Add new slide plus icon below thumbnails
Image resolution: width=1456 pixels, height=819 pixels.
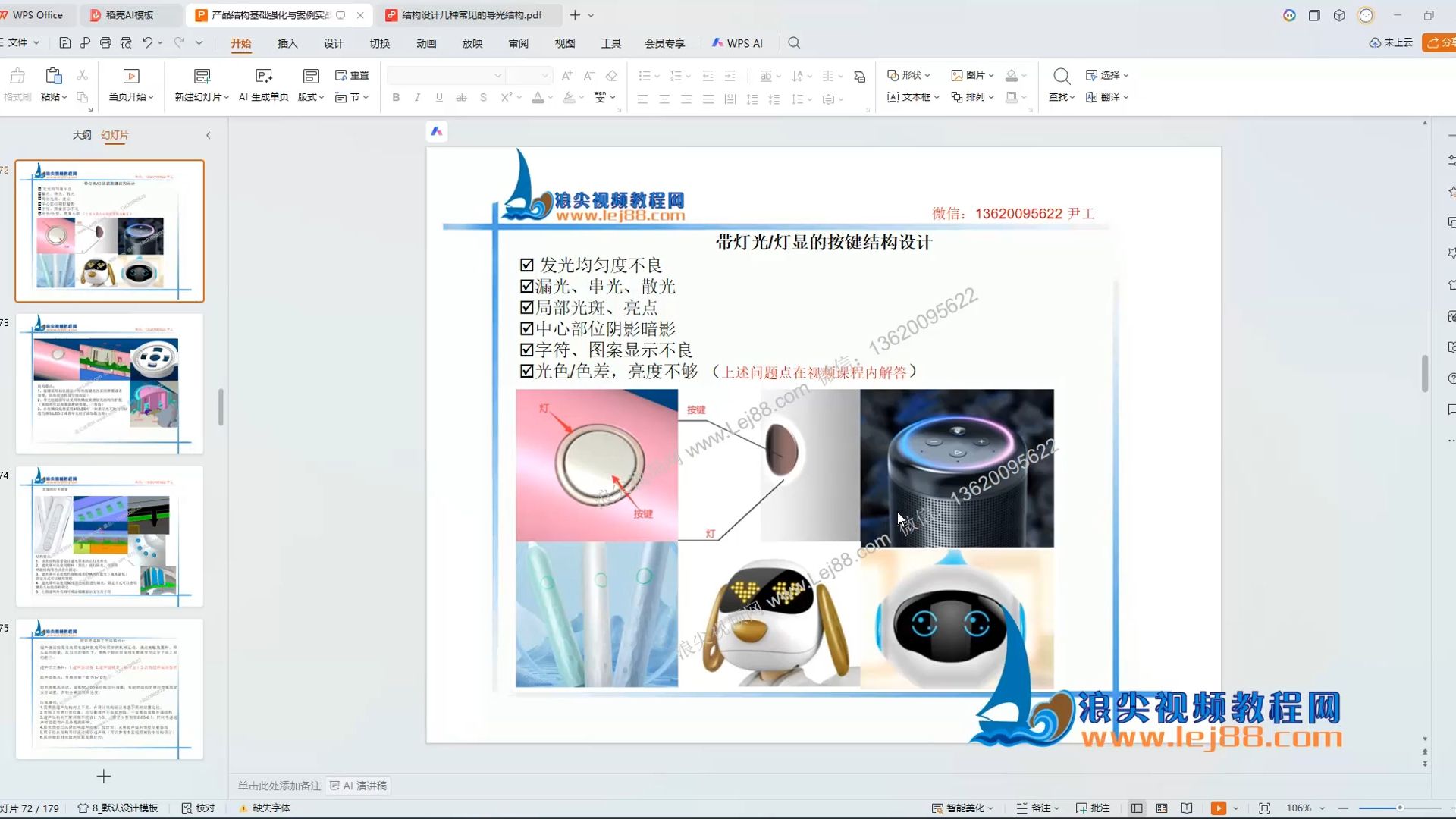[104, 776]
